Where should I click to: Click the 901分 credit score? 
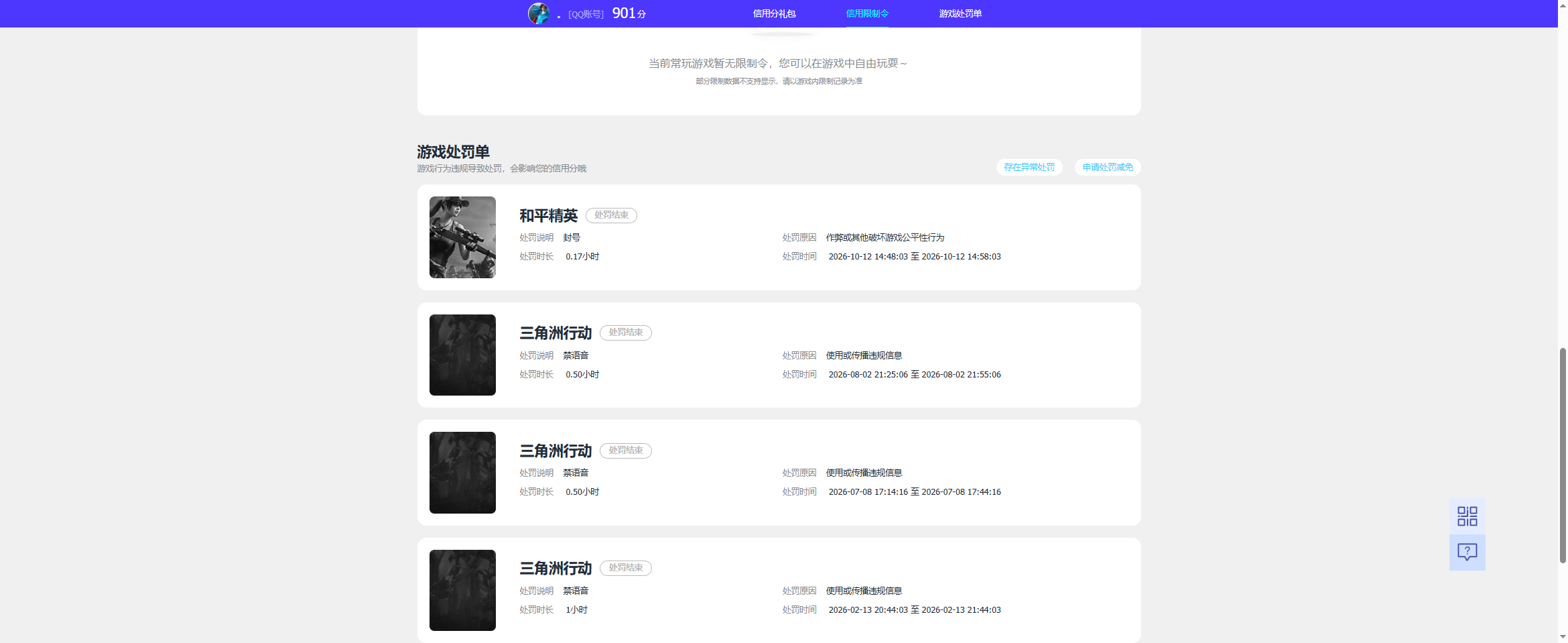629,13
